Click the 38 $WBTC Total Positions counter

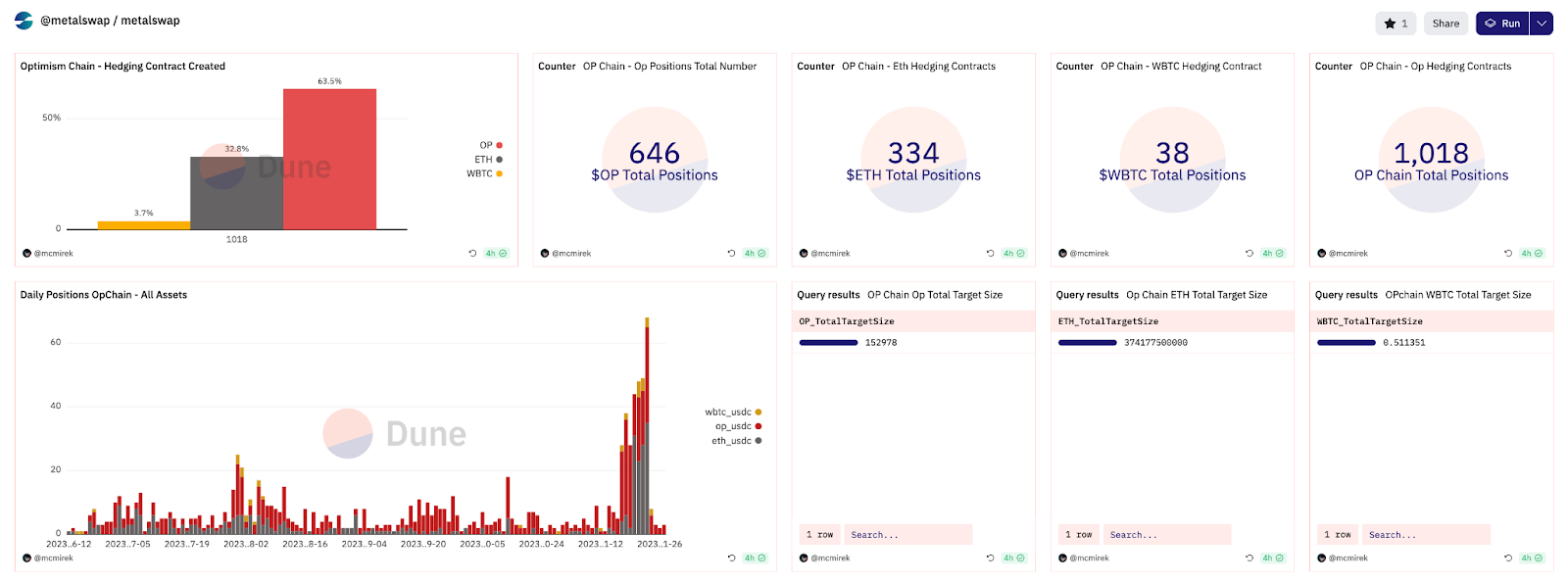(1172, 161)
